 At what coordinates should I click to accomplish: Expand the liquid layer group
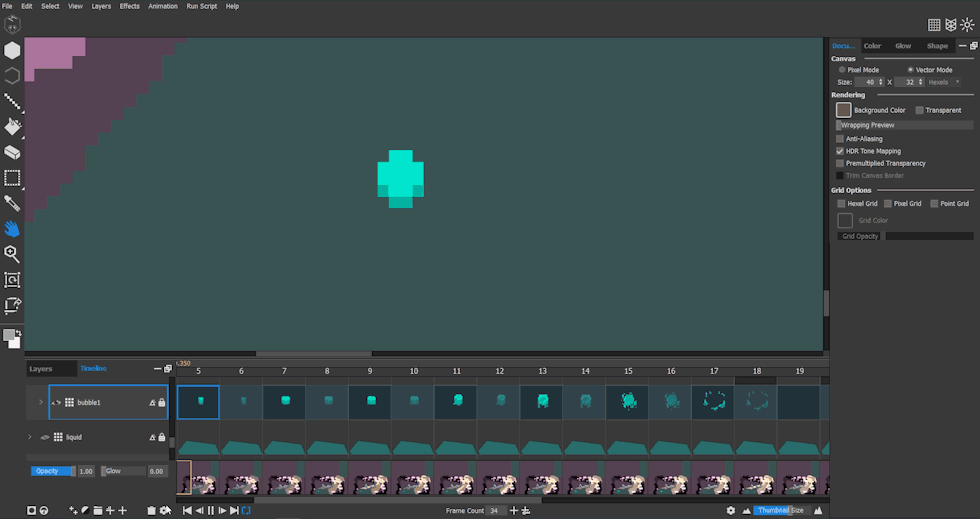[30, 437]
